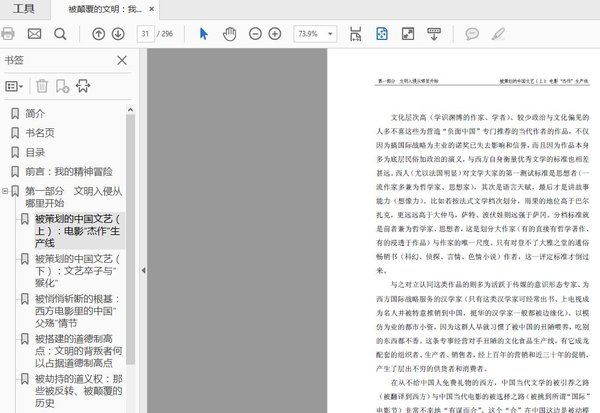600x413 pixels.
Task: Collapse the side panel with the arrow handle
Action: pyautogui.click(x=143, y=270)
